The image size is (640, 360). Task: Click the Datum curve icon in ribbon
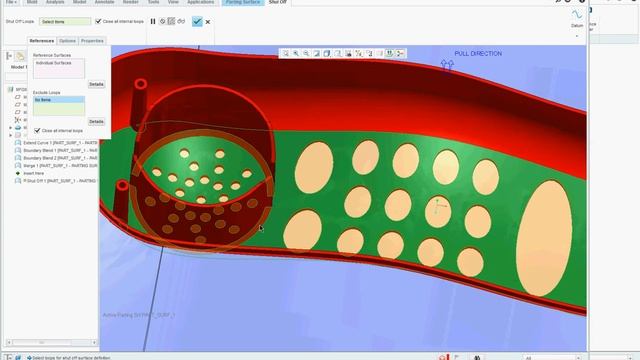coord(577,15)
